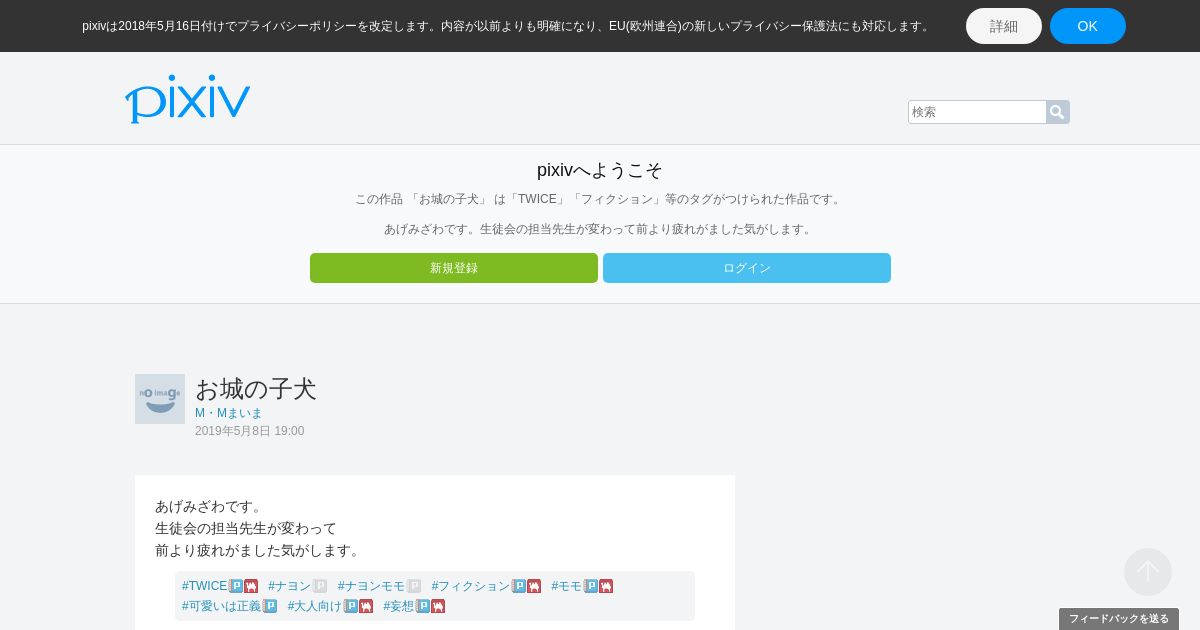Open the red camel icon next to #TWICE

[x=251, y=586]
